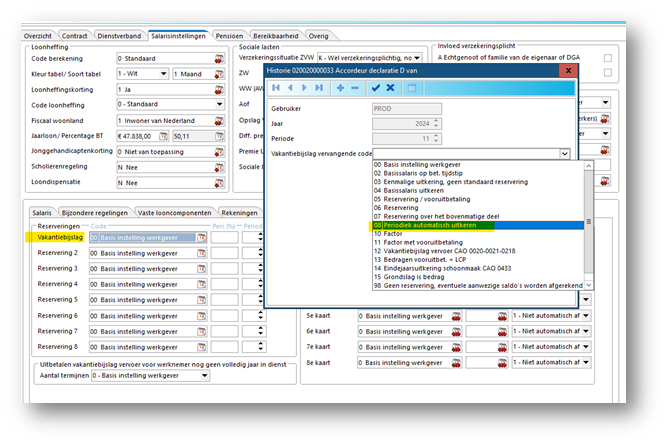Switch to Contract tab
This screenshot has height=445, width=668.
(x=75, y=36)
